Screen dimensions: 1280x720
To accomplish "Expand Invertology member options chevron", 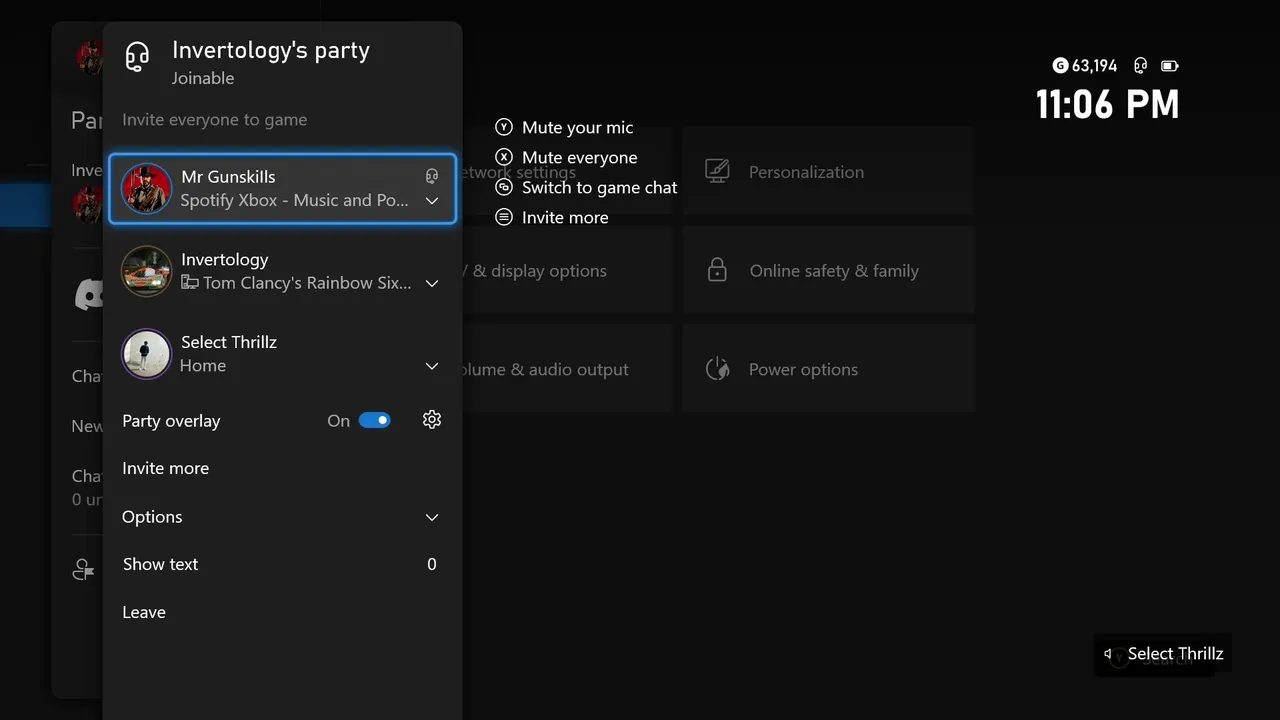I will (x=432, y=284).
